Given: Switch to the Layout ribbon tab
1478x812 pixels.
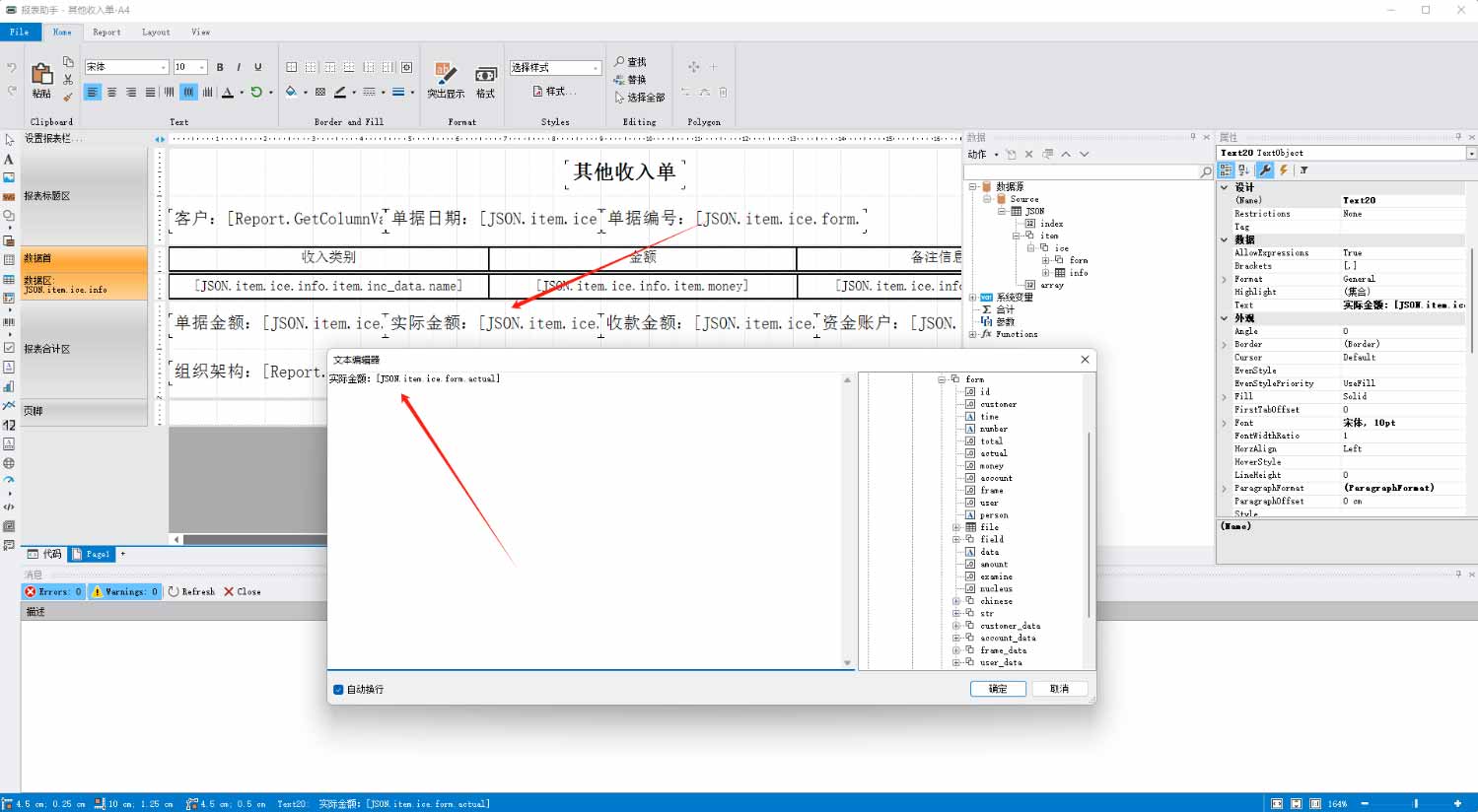Looking at the screenshot, I should pyautogui.click(x=156, y=32).
